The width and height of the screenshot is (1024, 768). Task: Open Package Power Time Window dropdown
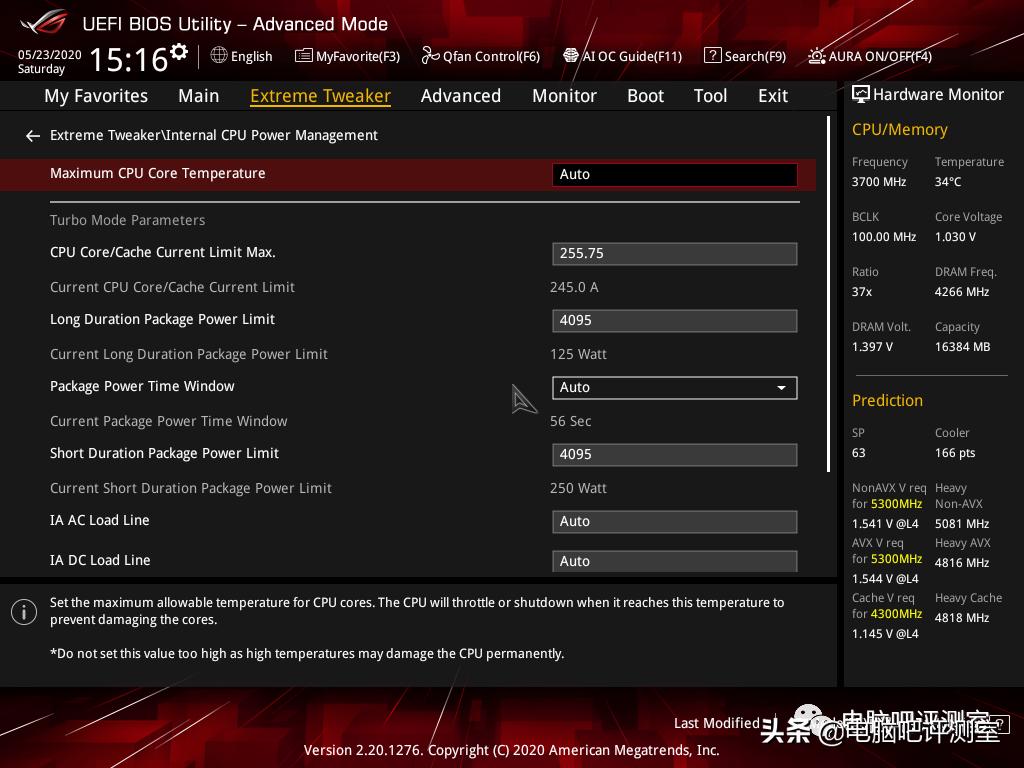click(675, 387)
